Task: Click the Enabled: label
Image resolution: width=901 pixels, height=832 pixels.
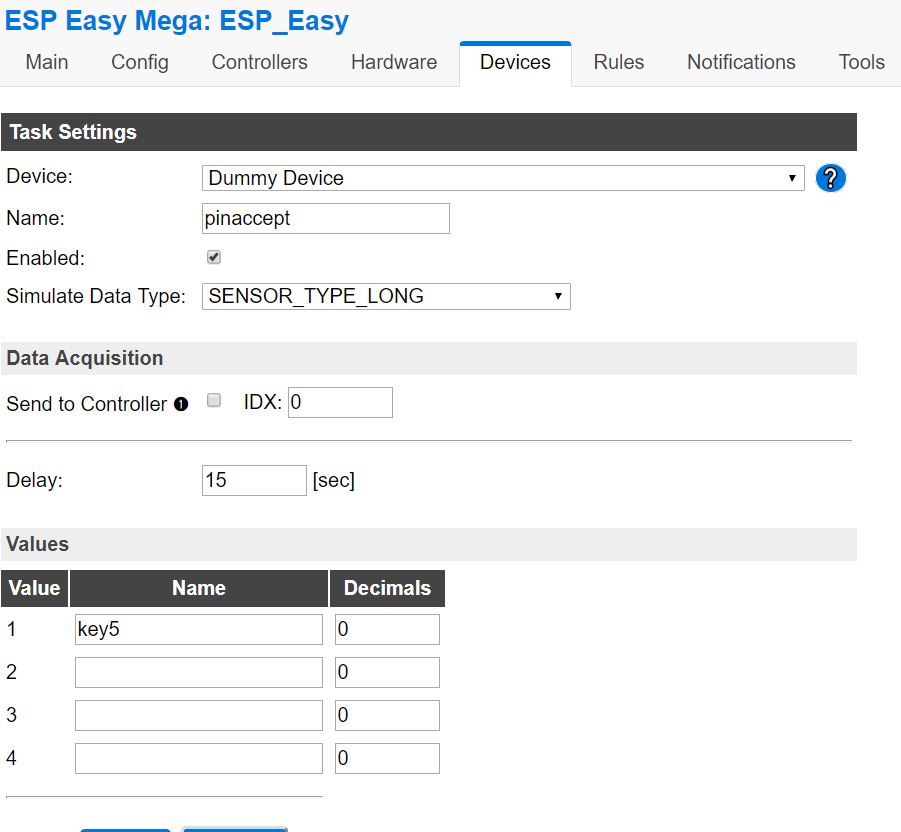Action: [x=45, y=258]
